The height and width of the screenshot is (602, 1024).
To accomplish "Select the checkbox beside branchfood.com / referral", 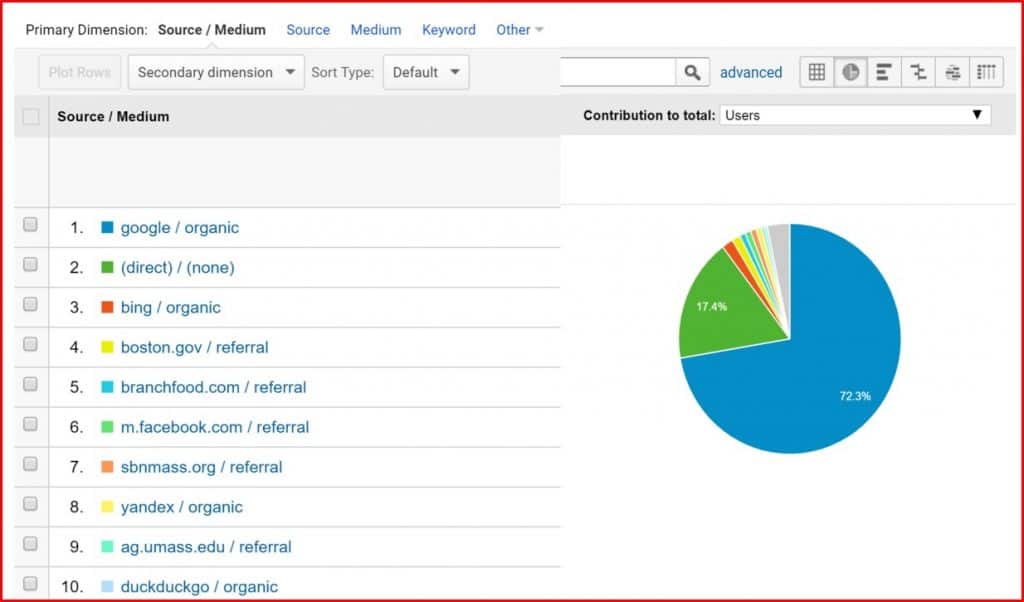I will point(31,385).
